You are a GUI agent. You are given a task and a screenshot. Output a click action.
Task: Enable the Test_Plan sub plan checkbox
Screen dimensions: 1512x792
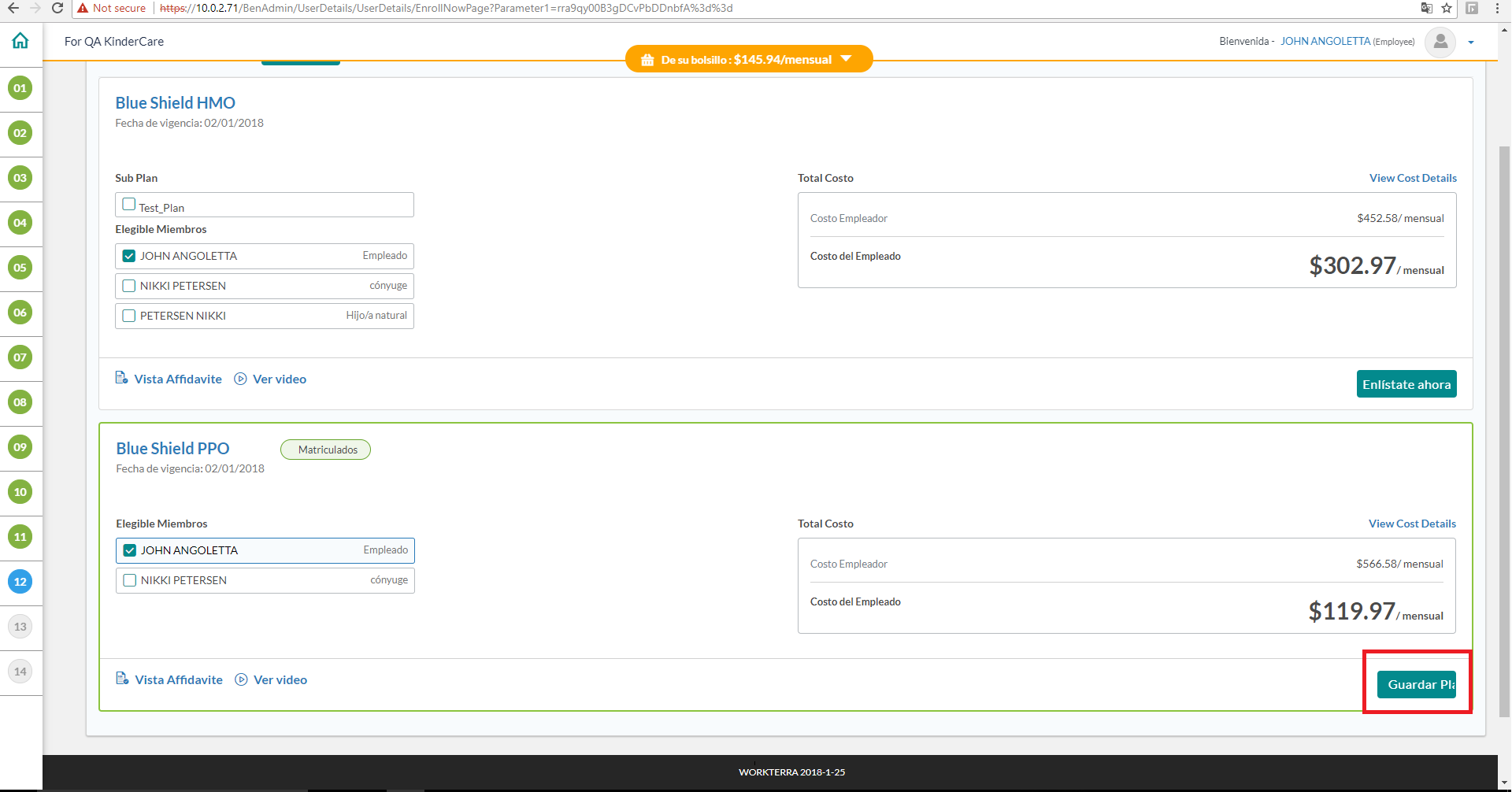pyautogui.click(x=129, y=205)
